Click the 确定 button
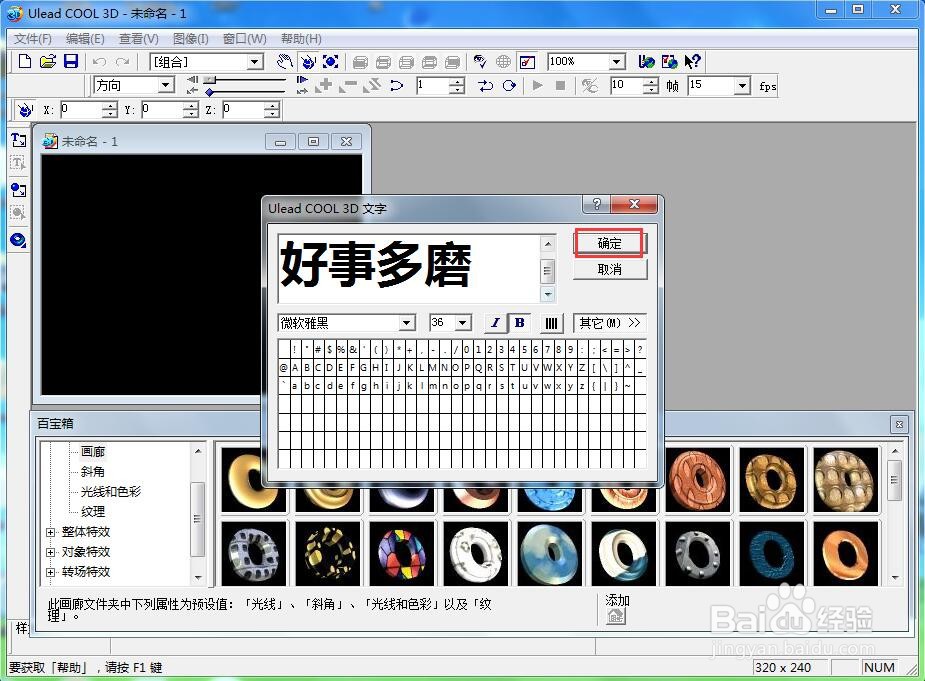925x681 pixels. pyautogui.click(x=610, y=243)
